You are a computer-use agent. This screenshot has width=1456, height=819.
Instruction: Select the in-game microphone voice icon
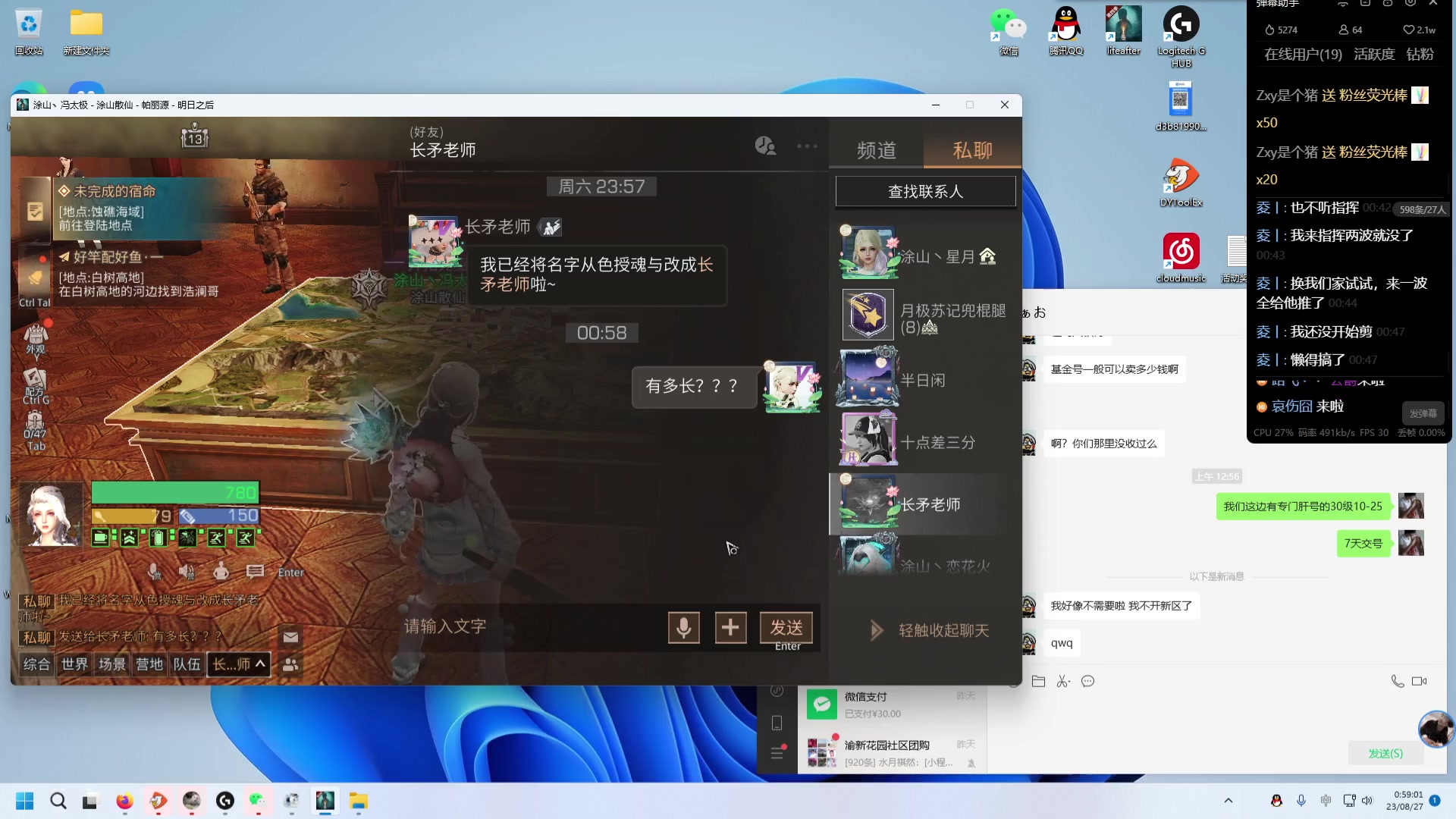(155, 571)
